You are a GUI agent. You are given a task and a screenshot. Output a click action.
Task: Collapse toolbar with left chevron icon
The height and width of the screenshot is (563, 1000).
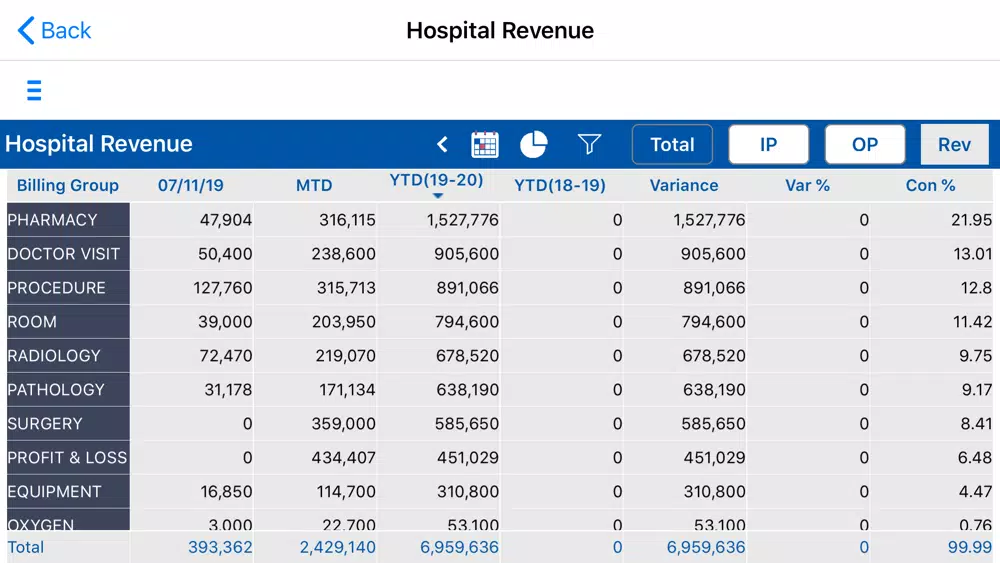pos(442,144)
